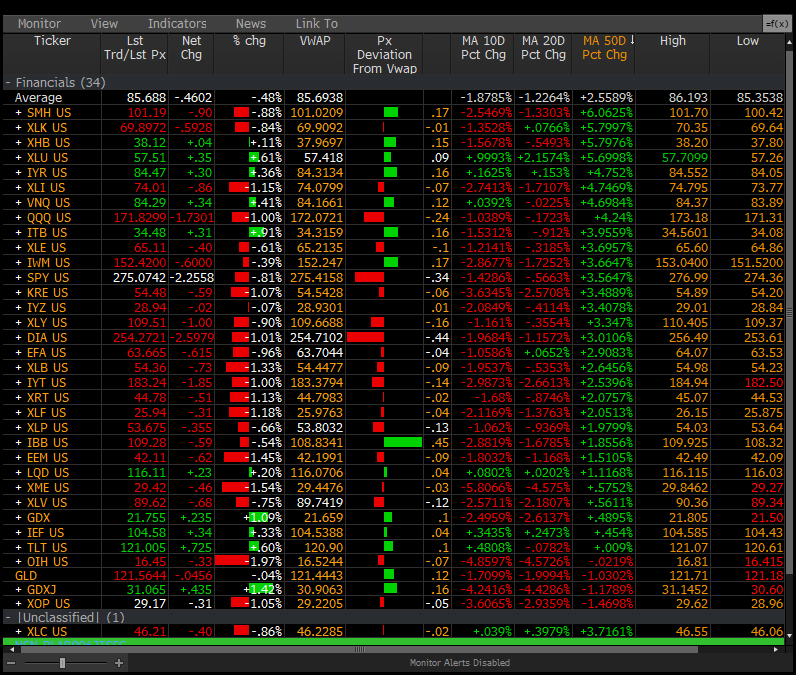Image resolution: width=796 pixels, height=675 pixels.
Task: Expand the DIA US row
Action: (19, 338)
